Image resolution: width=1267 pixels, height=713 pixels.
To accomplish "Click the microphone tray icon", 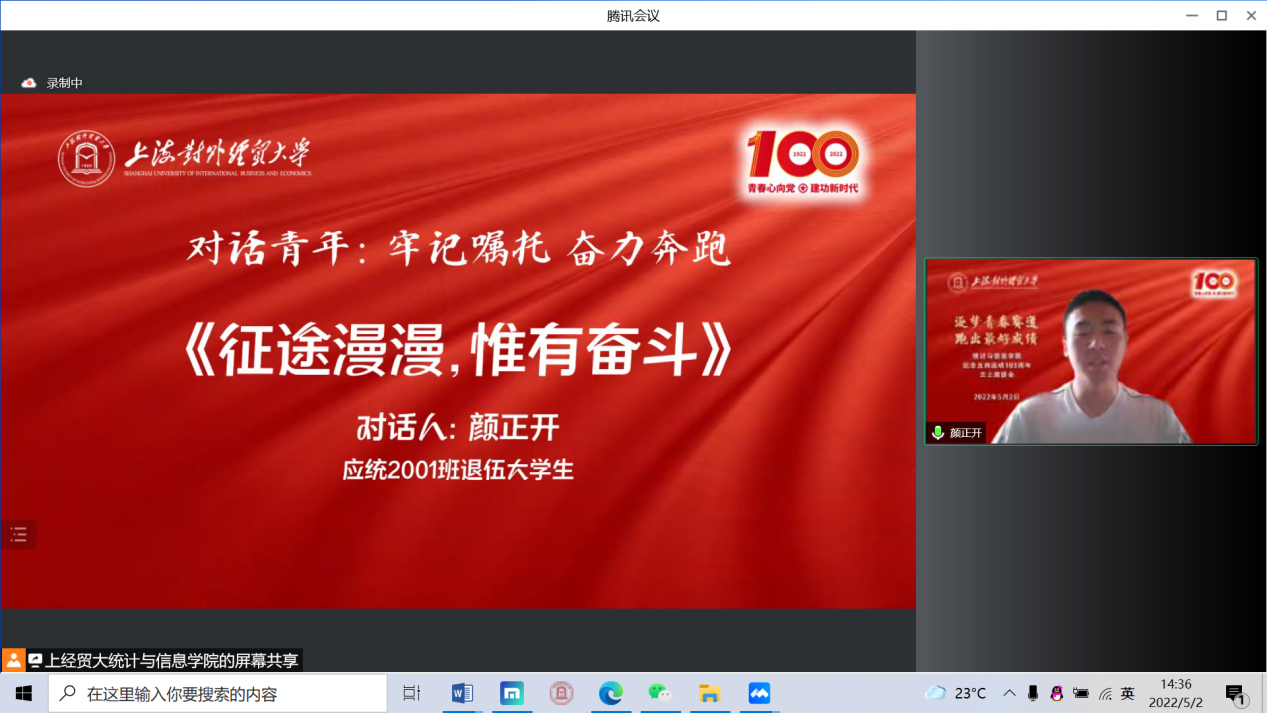I will (x=1033, y=693).
